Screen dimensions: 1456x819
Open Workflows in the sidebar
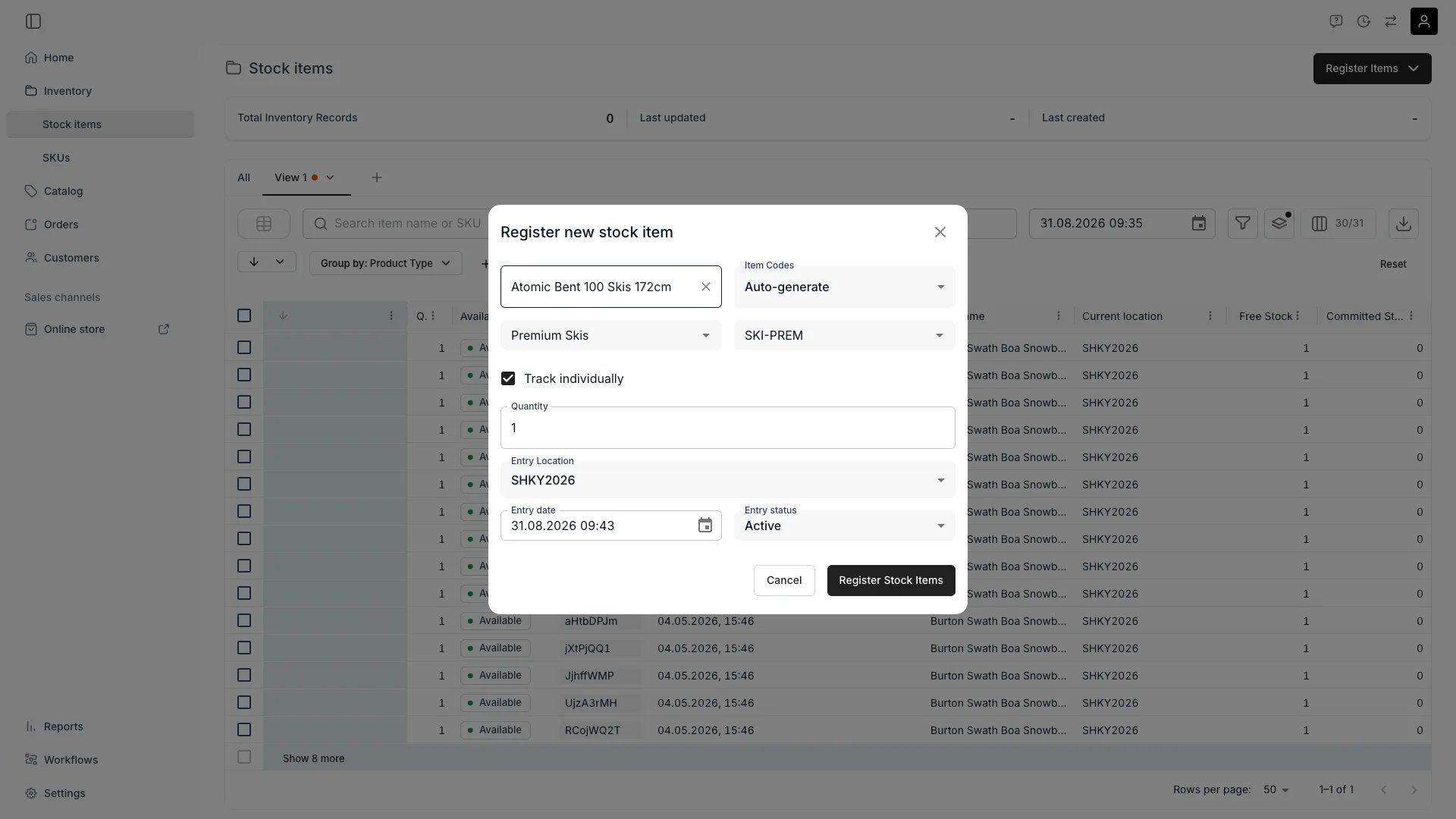point(71,760)
